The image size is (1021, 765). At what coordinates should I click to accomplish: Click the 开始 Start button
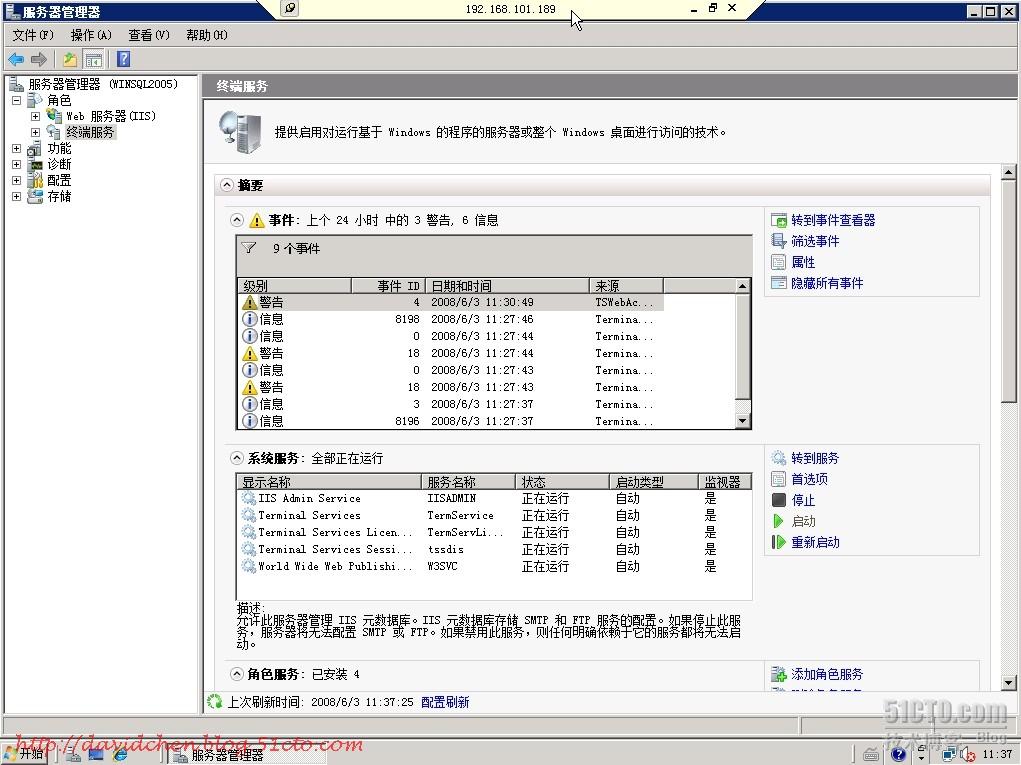coord(25,754)
